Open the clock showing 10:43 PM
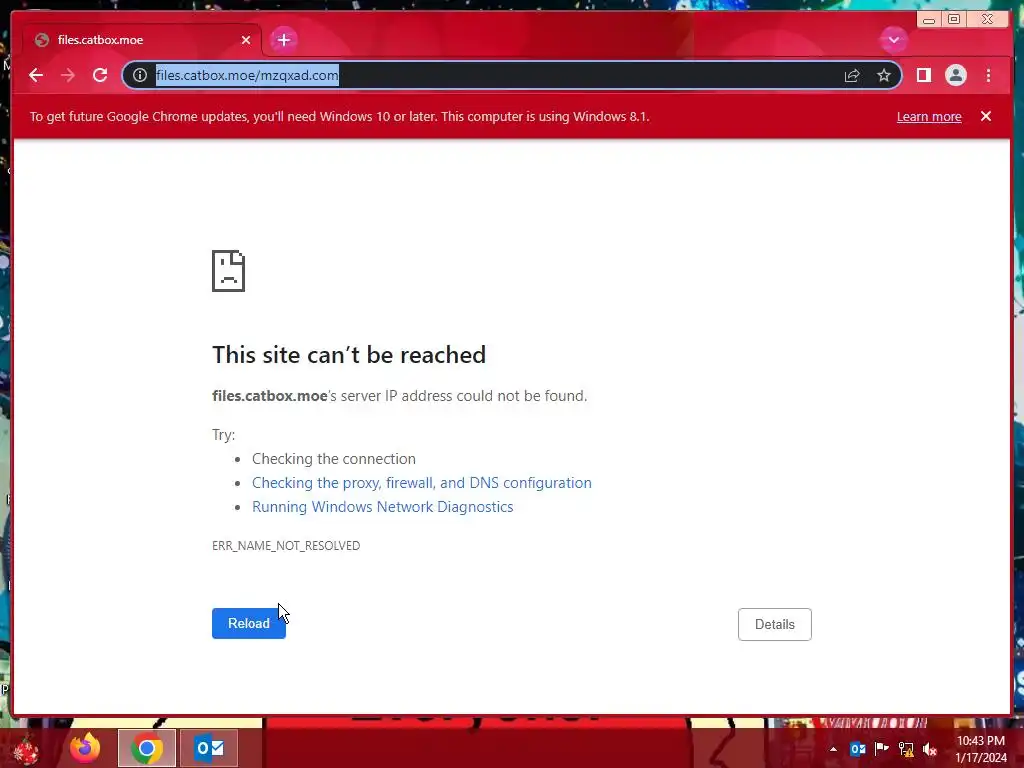Viewport: 1024px width, 768px height. [x=981, y=749]
